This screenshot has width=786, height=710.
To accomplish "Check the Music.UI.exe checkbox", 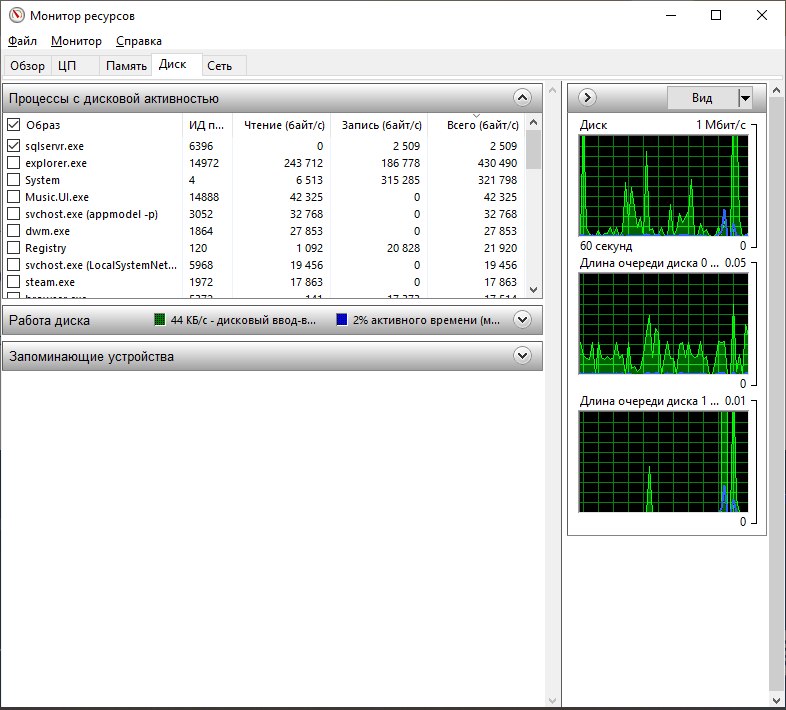I will [14, 197].
